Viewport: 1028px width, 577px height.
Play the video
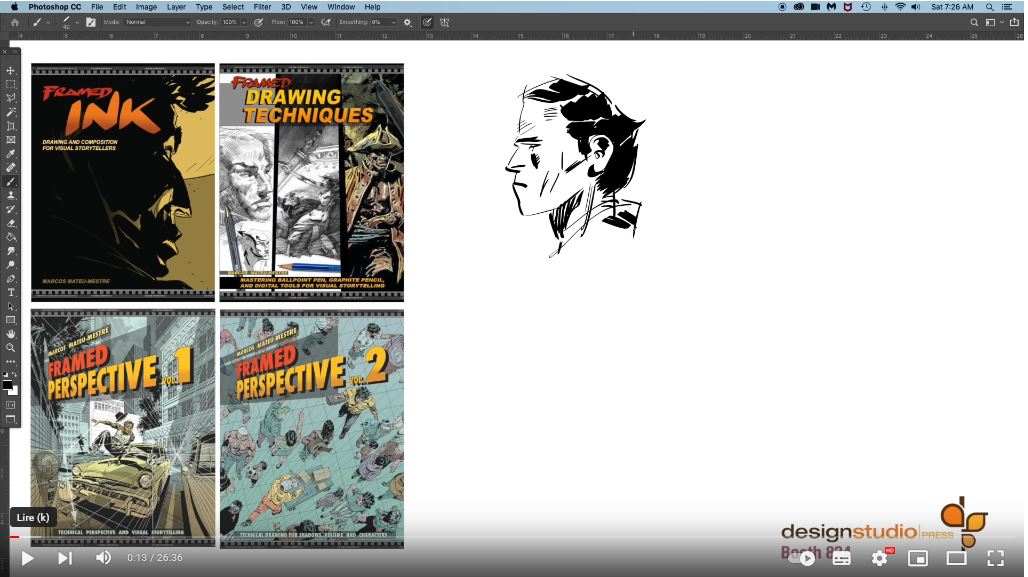click(28, 558)
